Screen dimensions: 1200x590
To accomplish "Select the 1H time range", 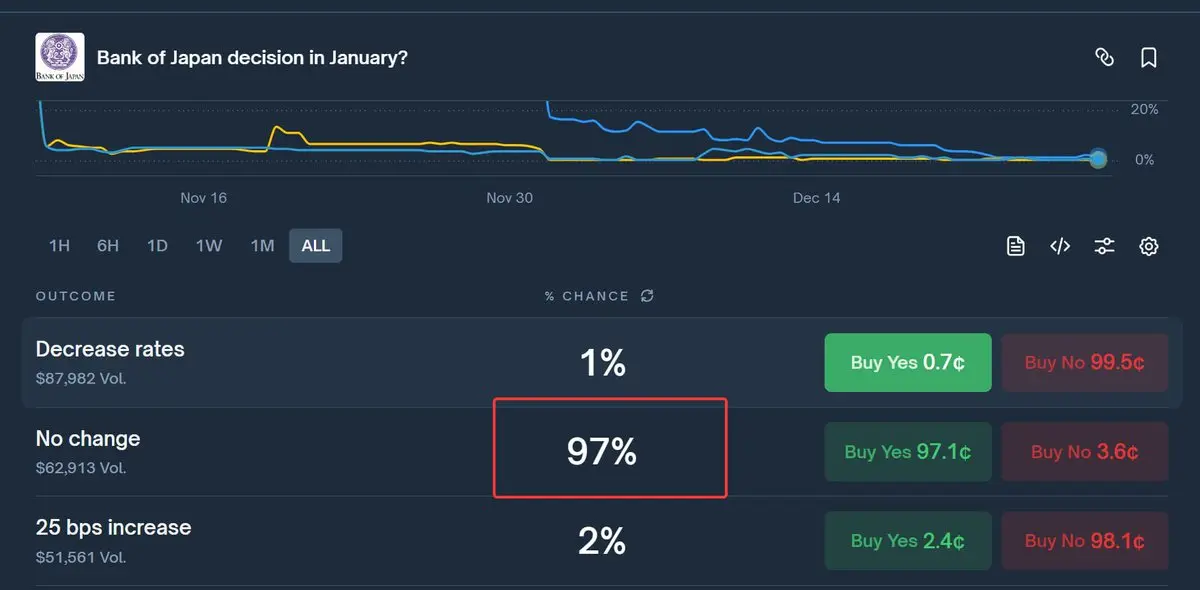I will (59, 246).
